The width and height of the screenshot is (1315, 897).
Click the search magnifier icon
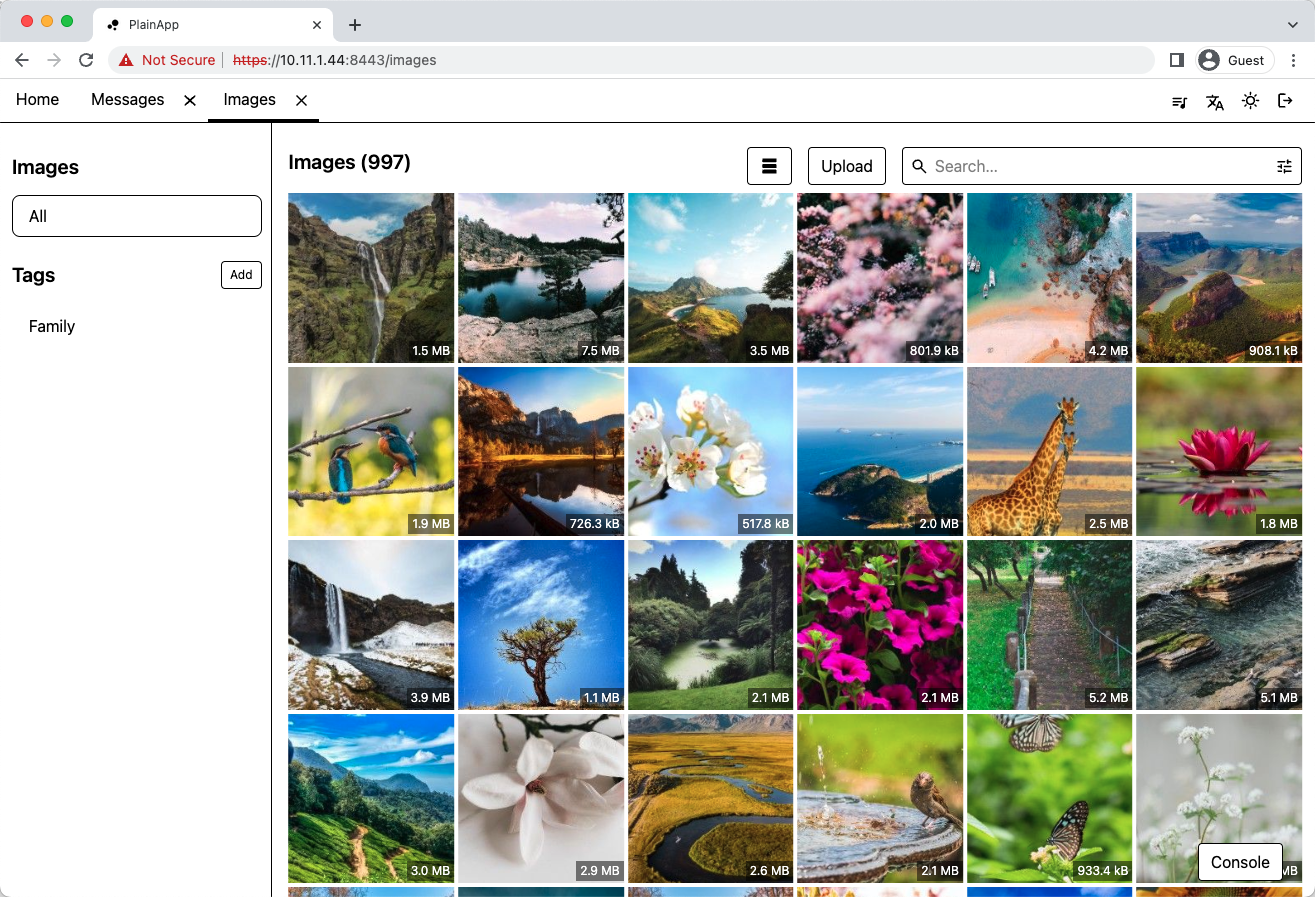tap(919, 166)
